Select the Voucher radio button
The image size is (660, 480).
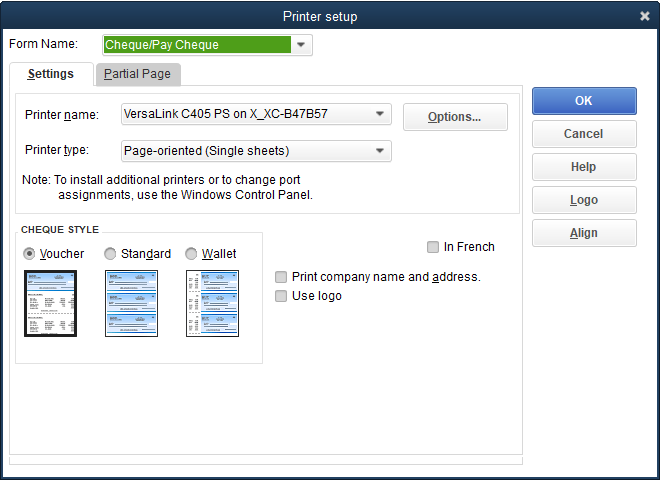coord(29,254)
